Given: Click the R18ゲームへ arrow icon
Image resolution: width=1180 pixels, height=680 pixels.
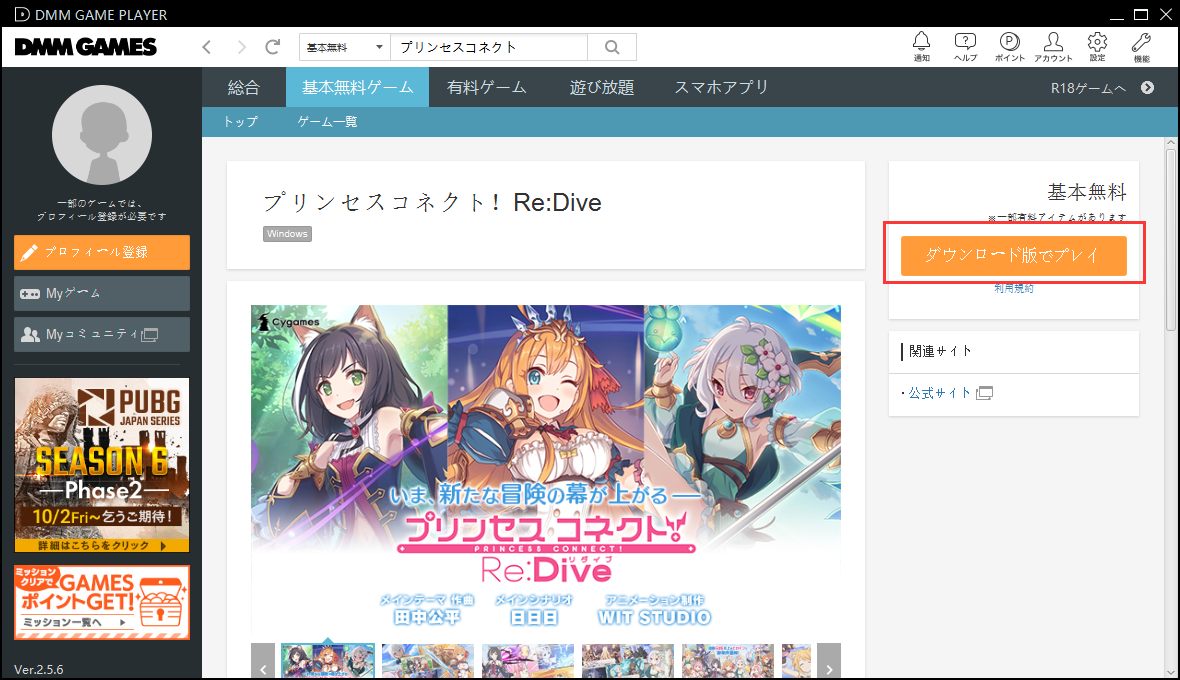Looking at the screenshot, I should 1147,87.
